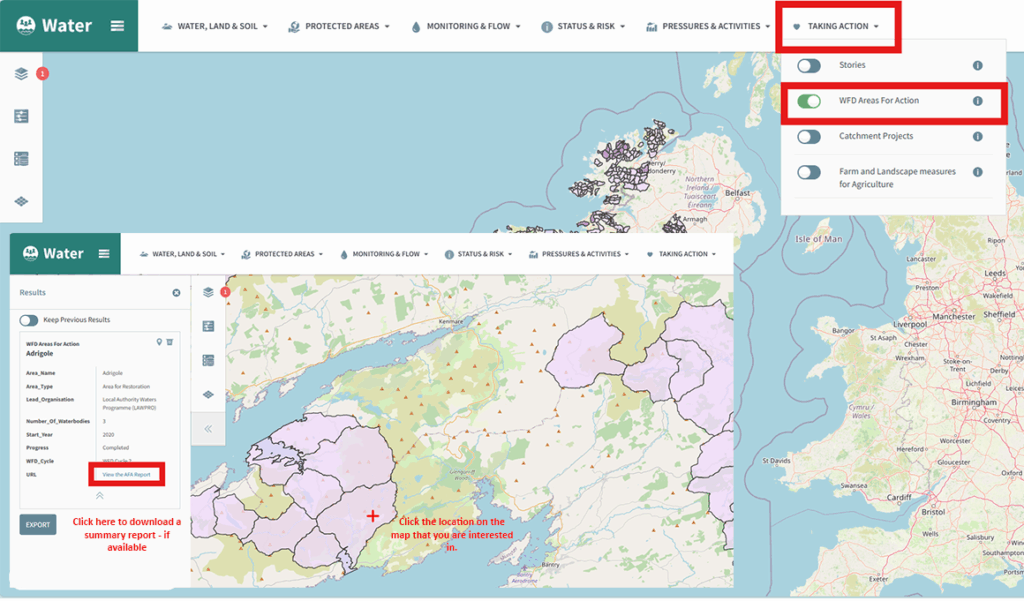Open the hamburger menu beside the Water logo
The height and width of the screenshot is (601, 1024).
pos(116,25)
